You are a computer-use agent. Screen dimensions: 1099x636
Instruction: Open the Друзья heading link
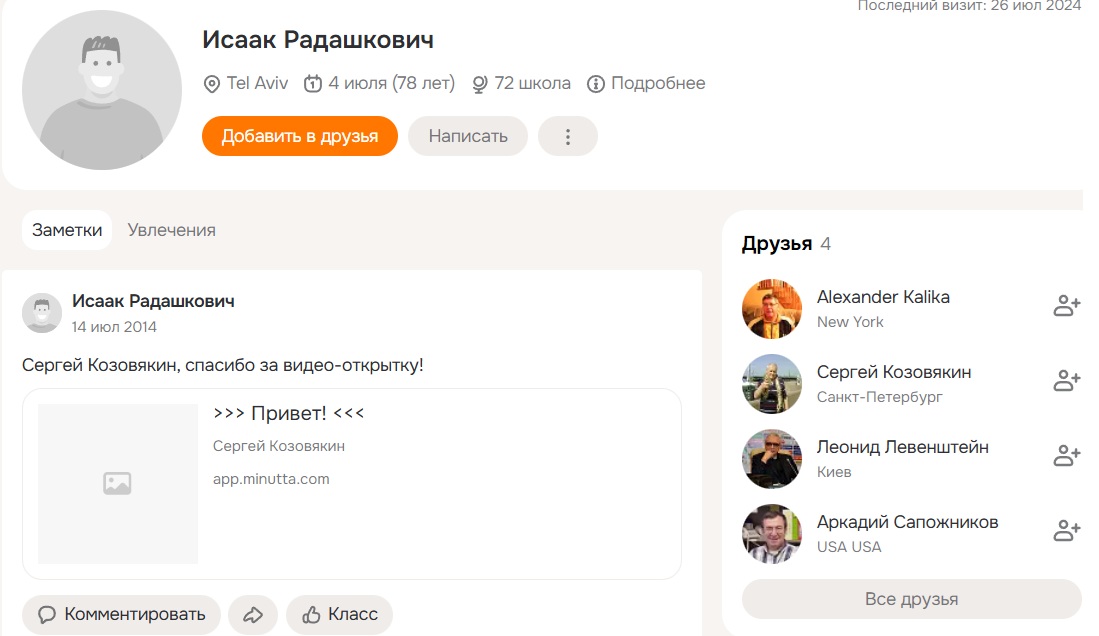[777, 244]
